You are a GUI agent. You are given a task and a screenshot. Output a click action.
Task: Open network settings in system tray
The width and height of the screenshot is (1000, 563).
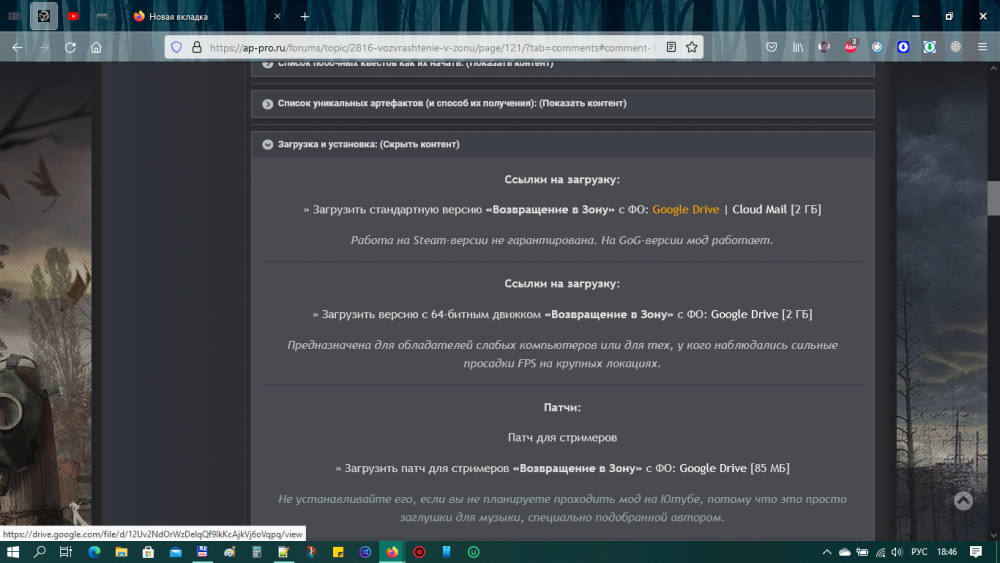[x=880, y=552]
